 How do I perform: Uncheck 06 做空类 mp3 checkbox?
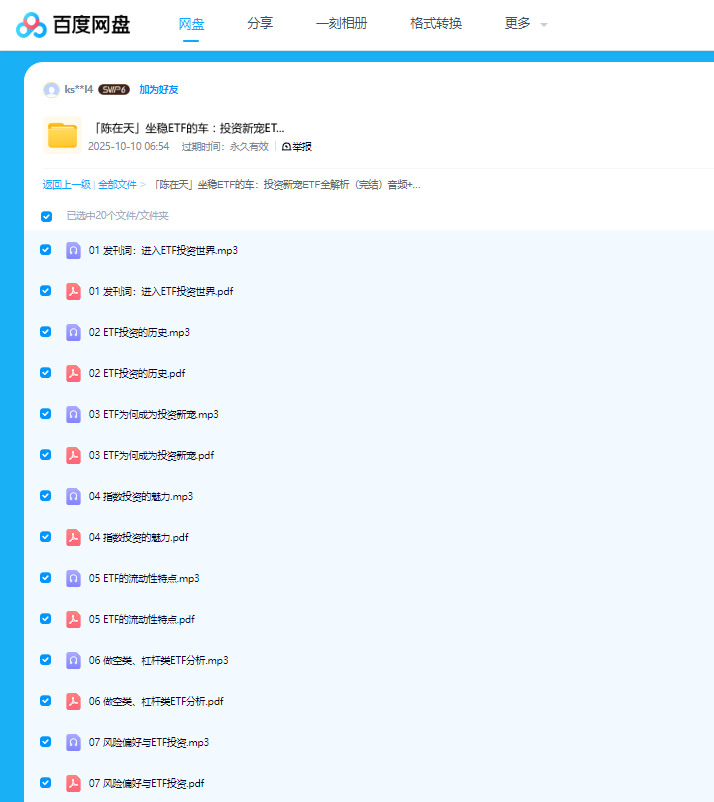coord(46,659)
